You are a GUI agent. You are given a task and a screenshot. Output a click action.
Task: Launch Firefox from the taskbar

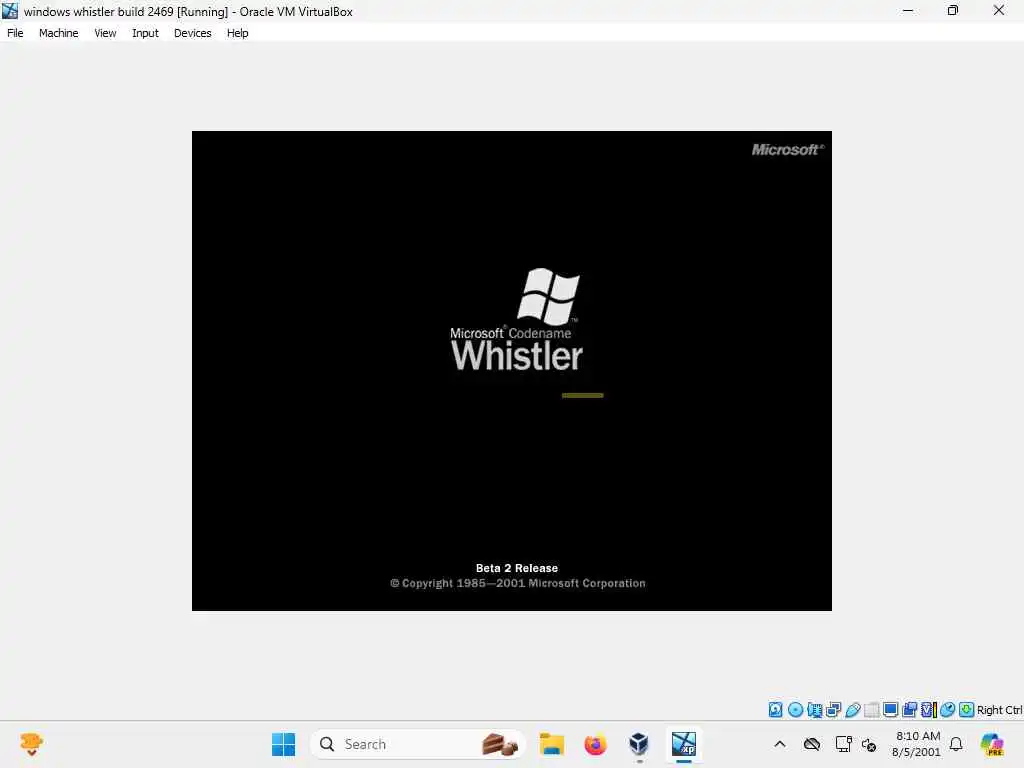tap(595, 744)
